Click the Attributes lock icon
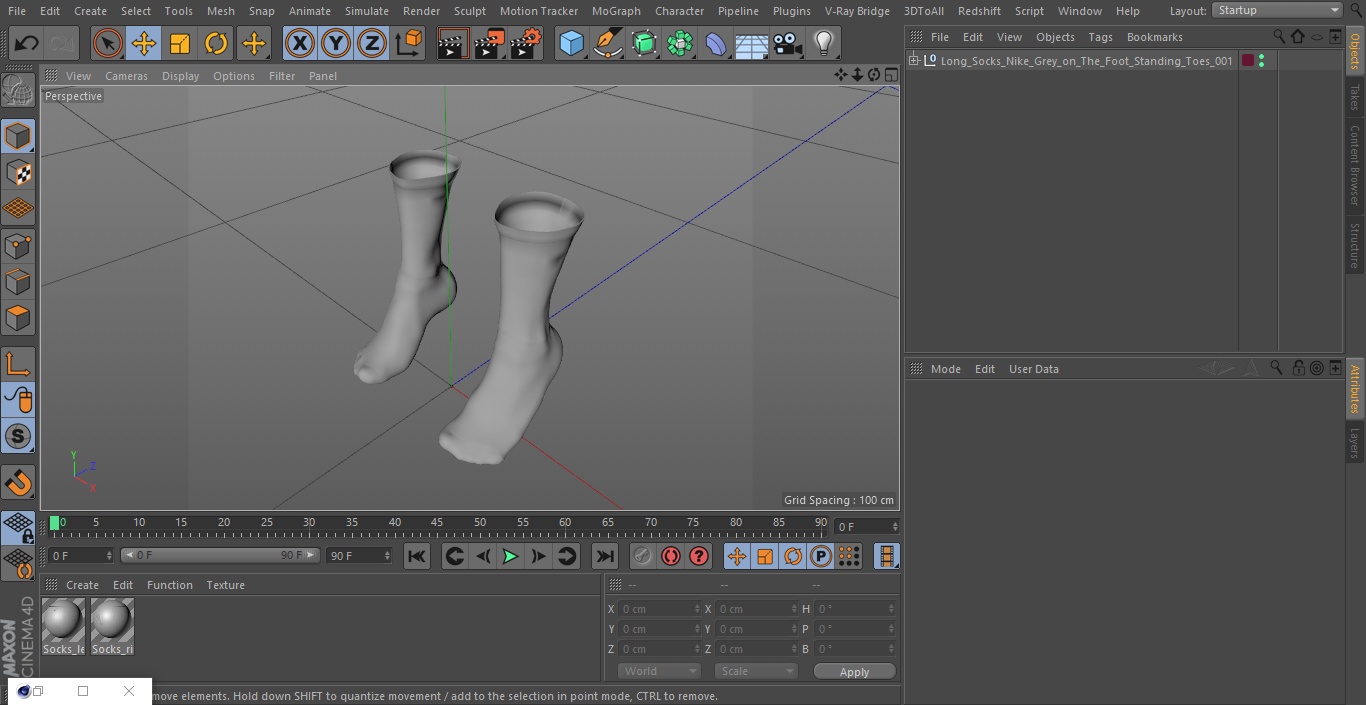Viewport: 1366px width, 705px height. [x=1298, y=368]
